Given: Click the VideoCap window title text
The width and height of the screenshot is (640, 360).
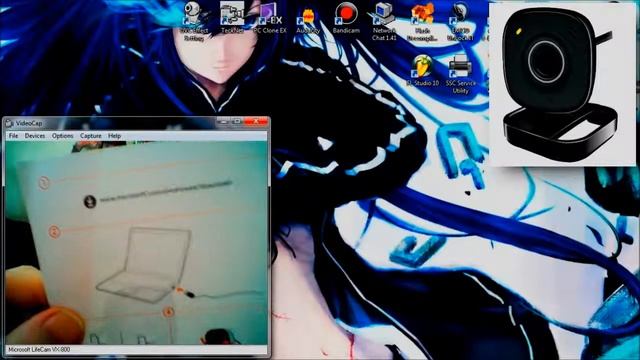Looking at the screenshot, I should click(x=29, y=123).
